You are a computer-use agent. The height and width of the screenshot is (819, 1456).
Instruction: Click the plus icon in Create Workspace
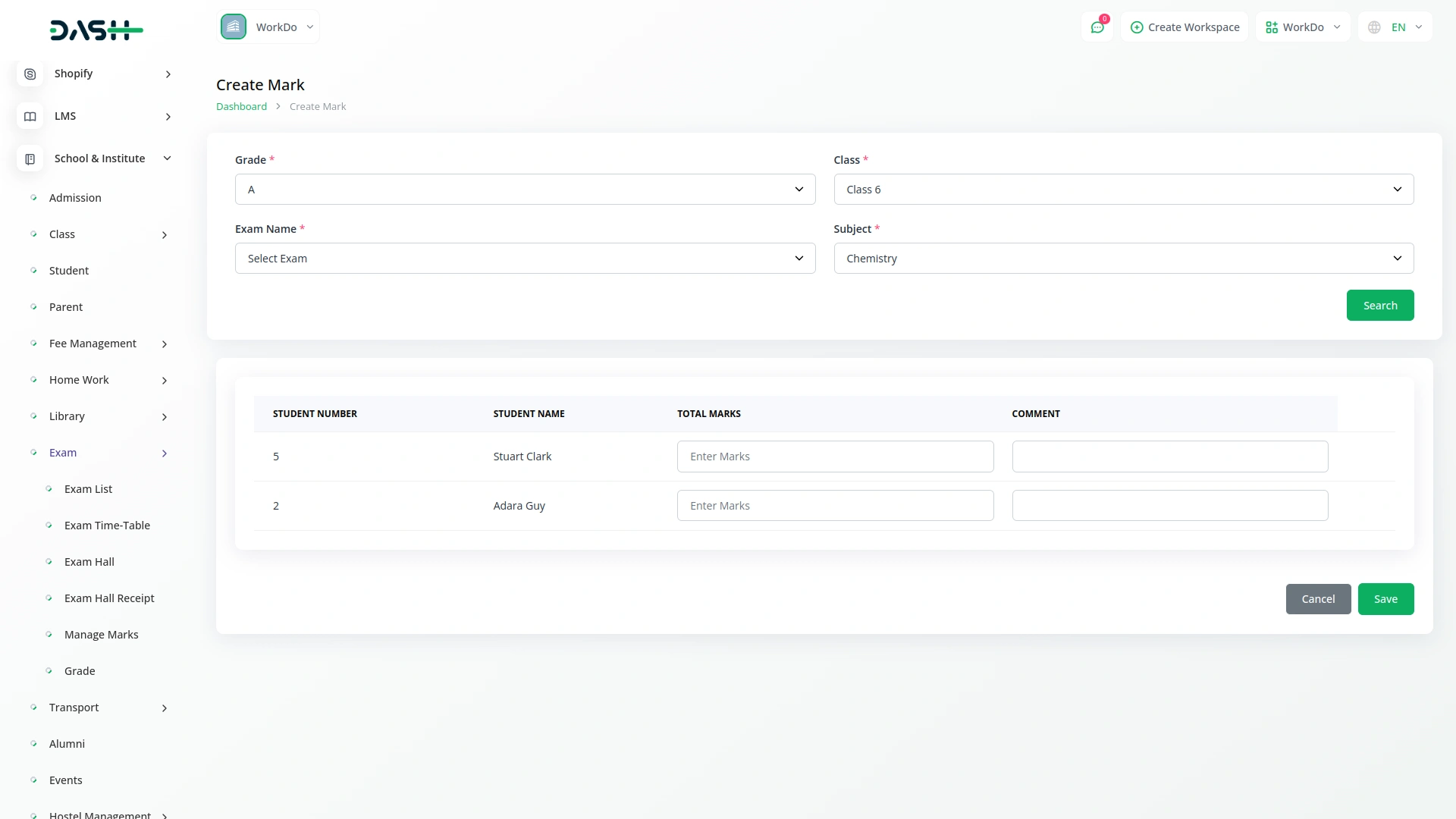1136,27
